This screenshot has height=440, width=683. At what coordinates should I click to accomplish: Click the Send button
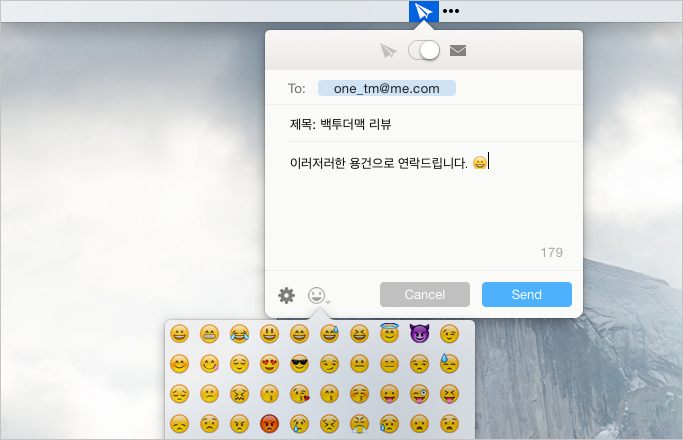tap(527, 294)
